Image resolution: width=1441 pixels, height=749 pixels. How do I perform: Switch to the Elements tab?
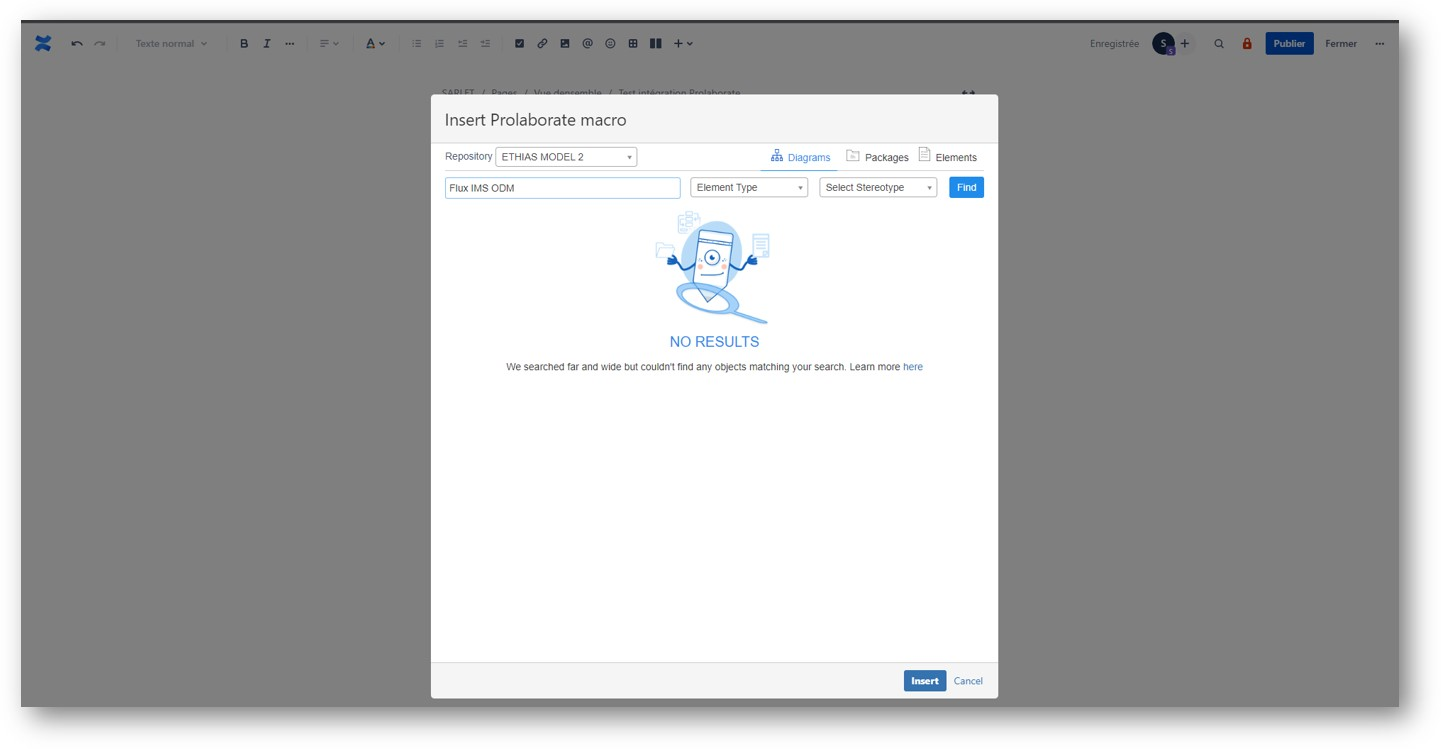point(947,157)
